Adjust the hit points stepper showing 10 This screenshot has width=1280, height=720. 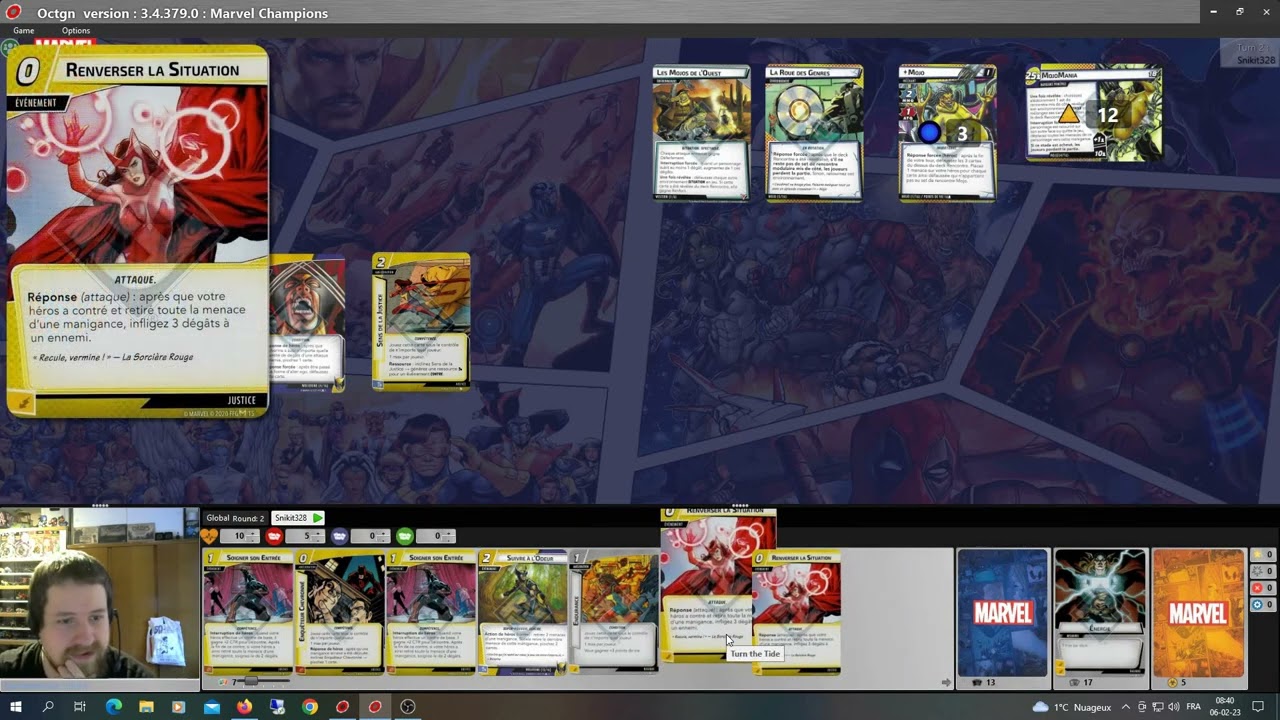(x=240, y=536)
